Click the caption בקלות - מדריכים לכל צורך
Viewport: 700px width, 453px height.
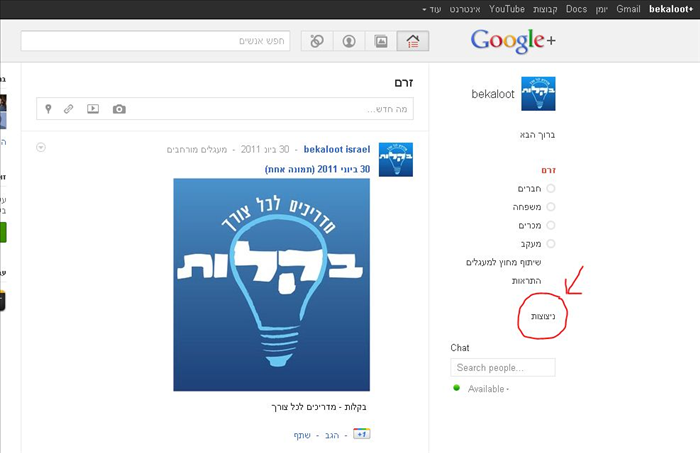pos(319,407)
